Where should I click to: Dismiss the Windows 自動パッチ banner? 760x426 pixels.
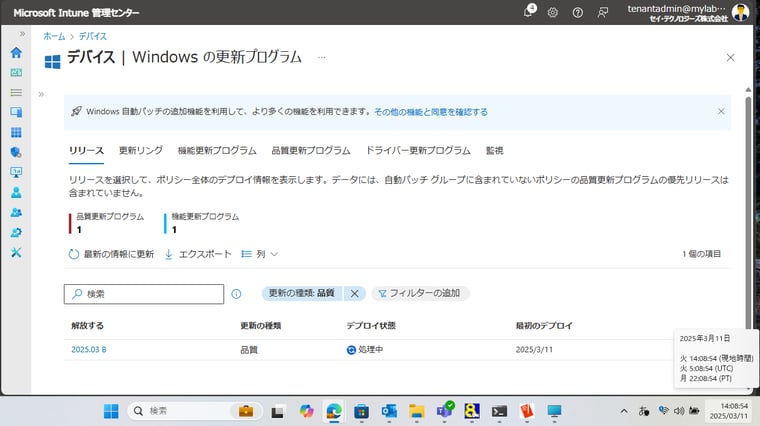721,111
